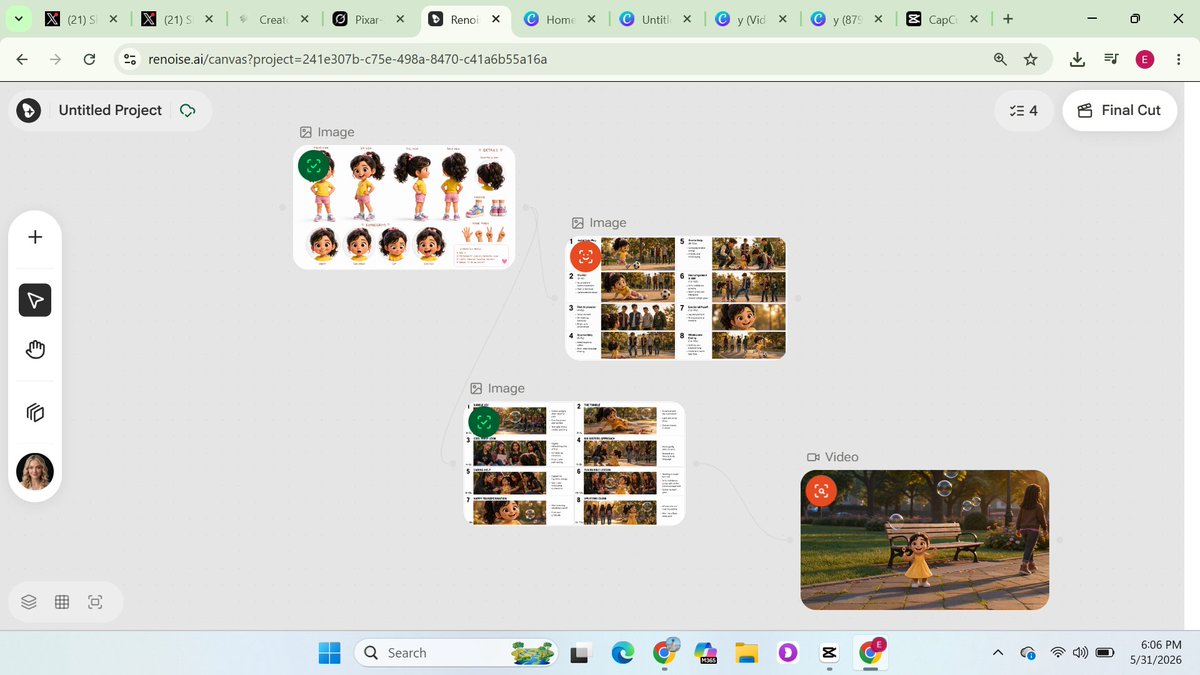Click the site information icon in address bar
The width and height of the screenshot is (1200, 675).
(x=130, y=59)
